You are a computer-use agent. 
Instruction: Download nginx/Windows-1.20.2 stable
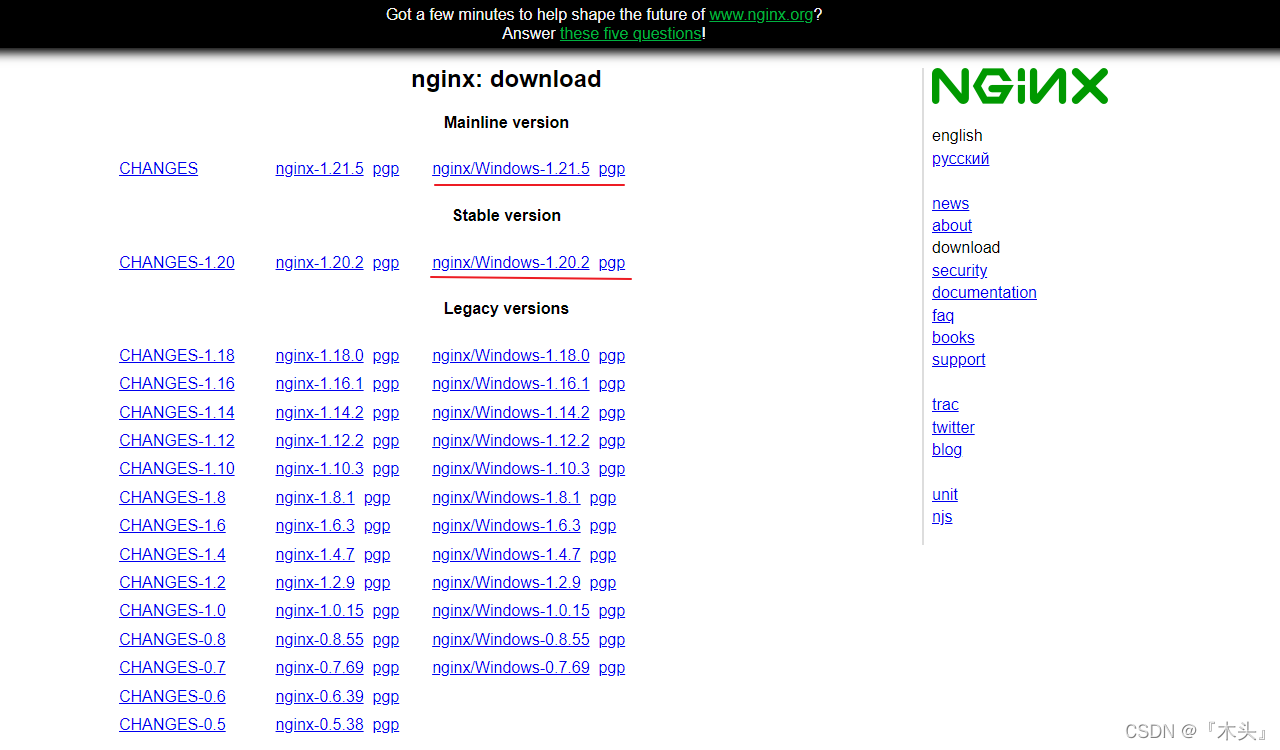(x=511, y=262)
